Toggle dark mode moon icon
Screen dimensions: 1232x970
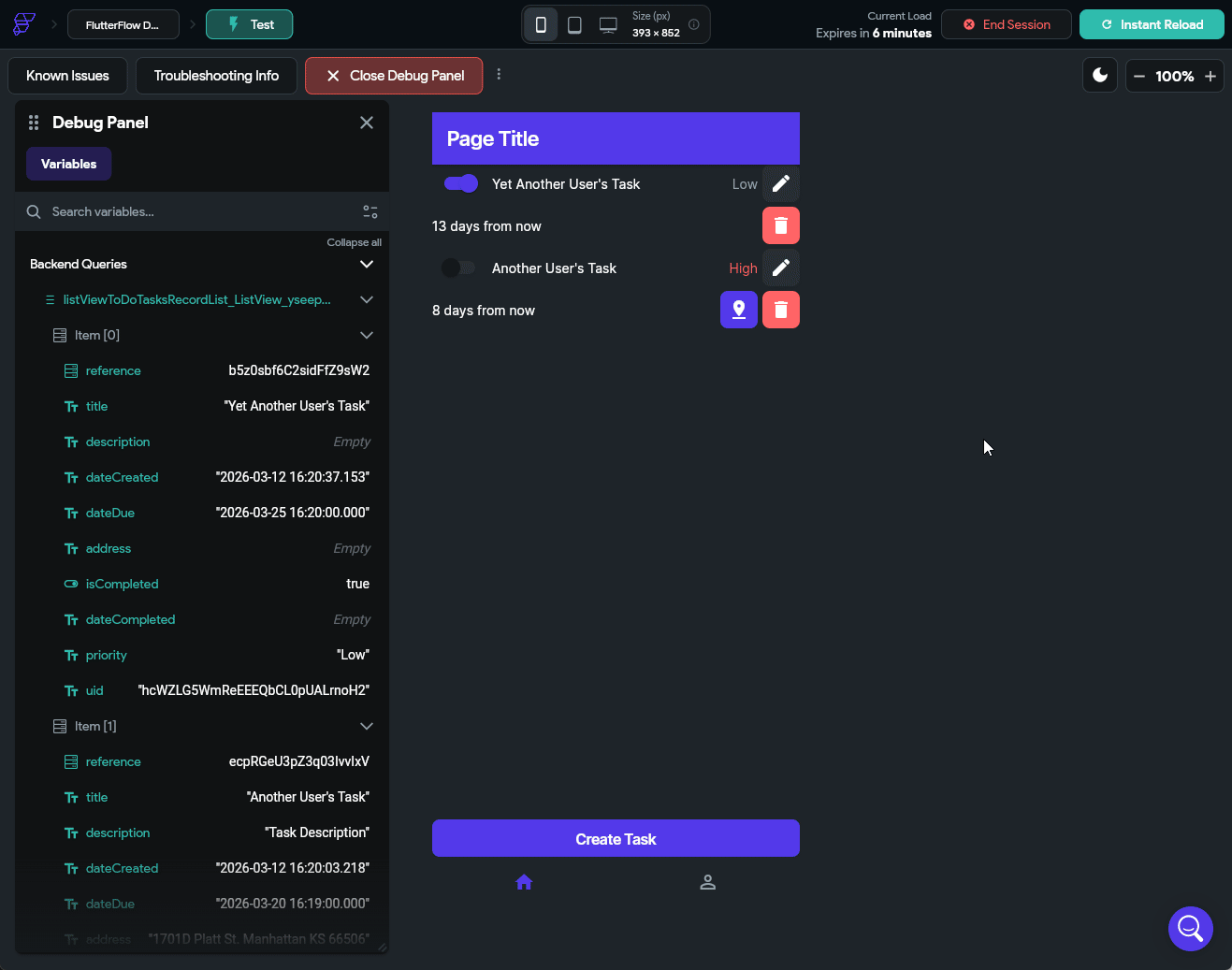tap(1100, 76)
